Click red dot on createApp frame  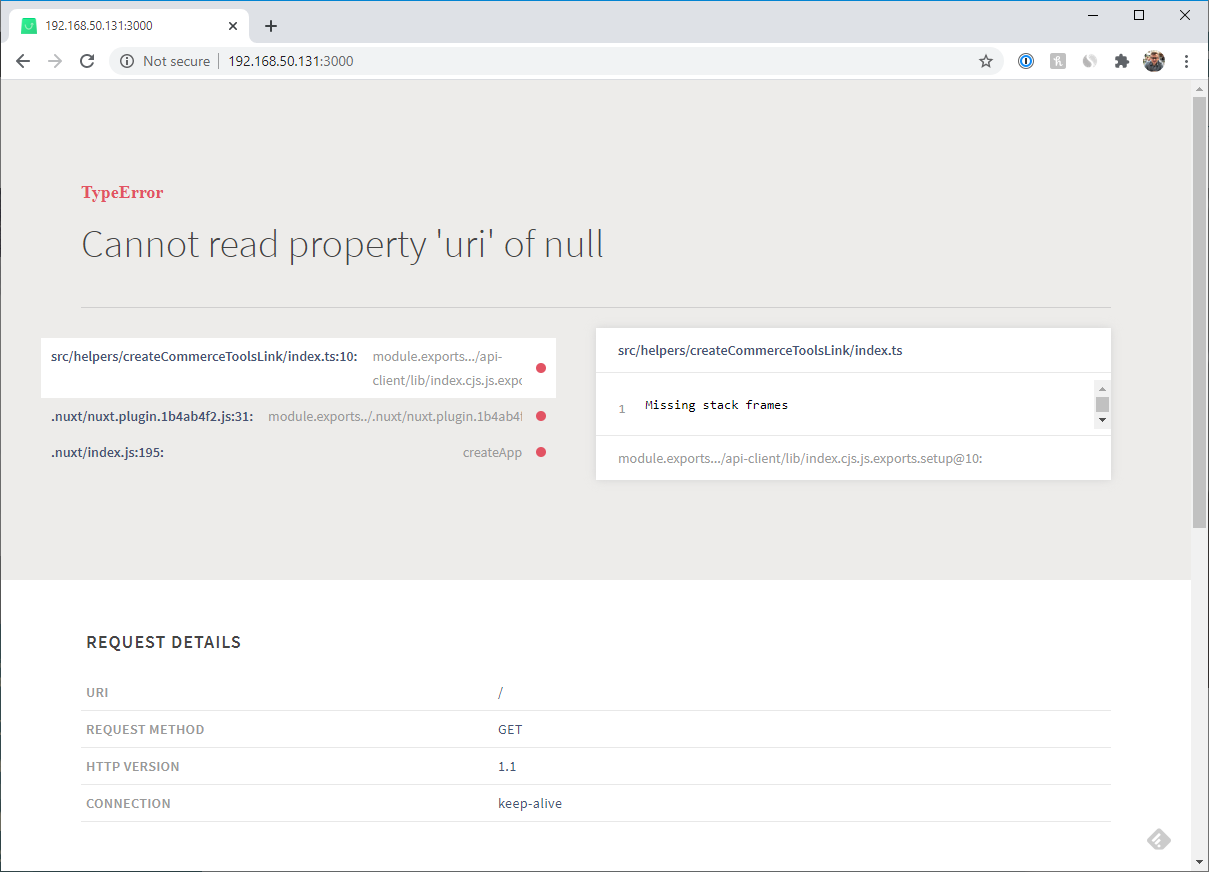click(541, 452)
